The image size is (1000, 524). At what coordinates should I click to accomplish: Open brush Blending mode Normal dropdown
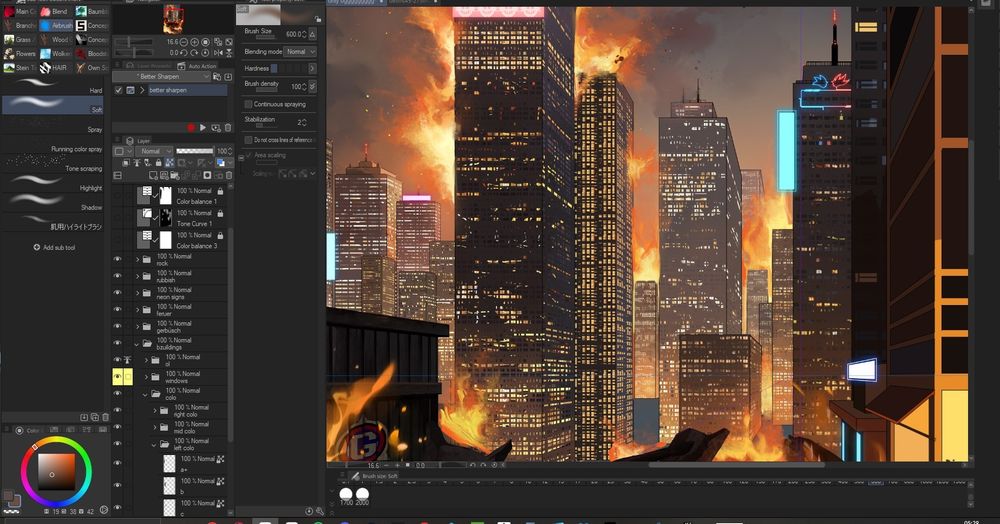tap(299, 52)
